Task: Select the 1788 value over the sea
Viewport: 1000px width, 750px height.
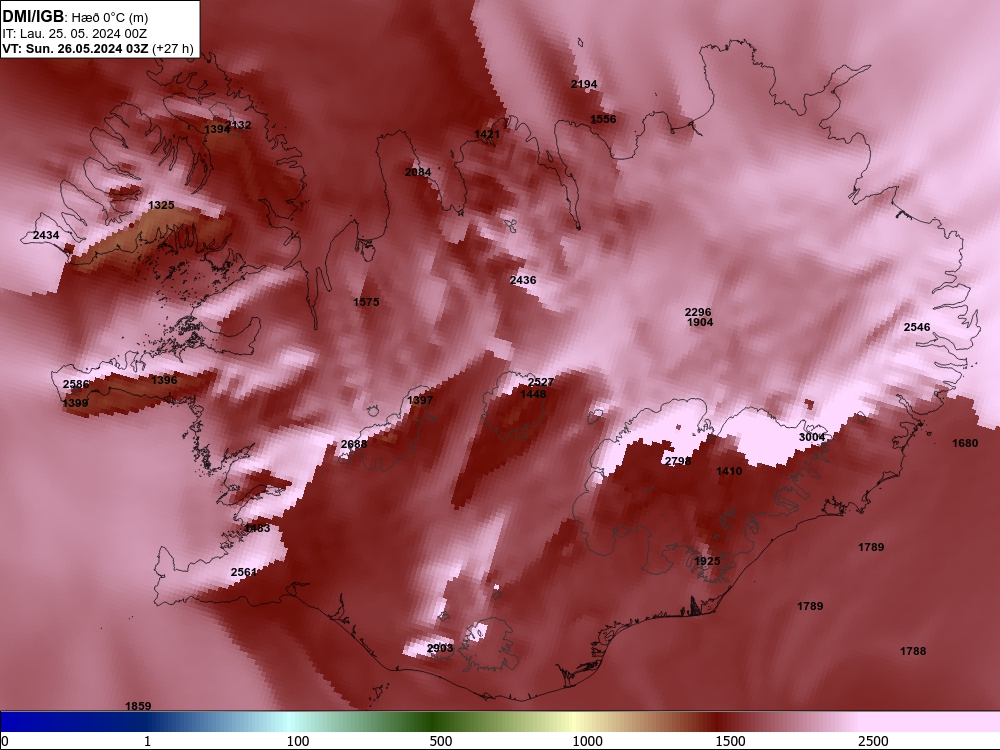Action: pos(913,651)
